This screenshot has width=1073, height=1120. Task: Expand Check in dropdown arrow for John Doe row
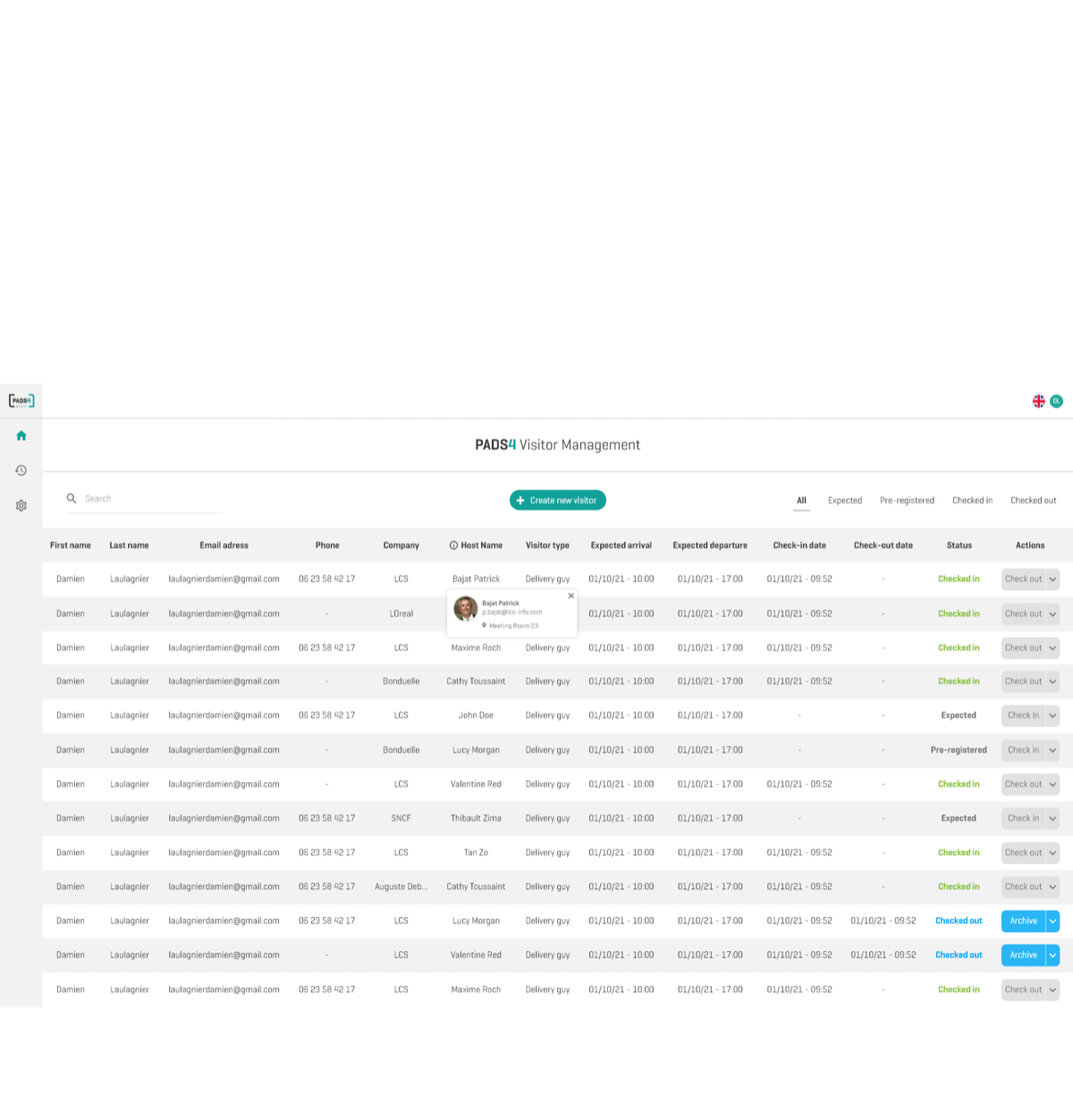pos(1053,716)
